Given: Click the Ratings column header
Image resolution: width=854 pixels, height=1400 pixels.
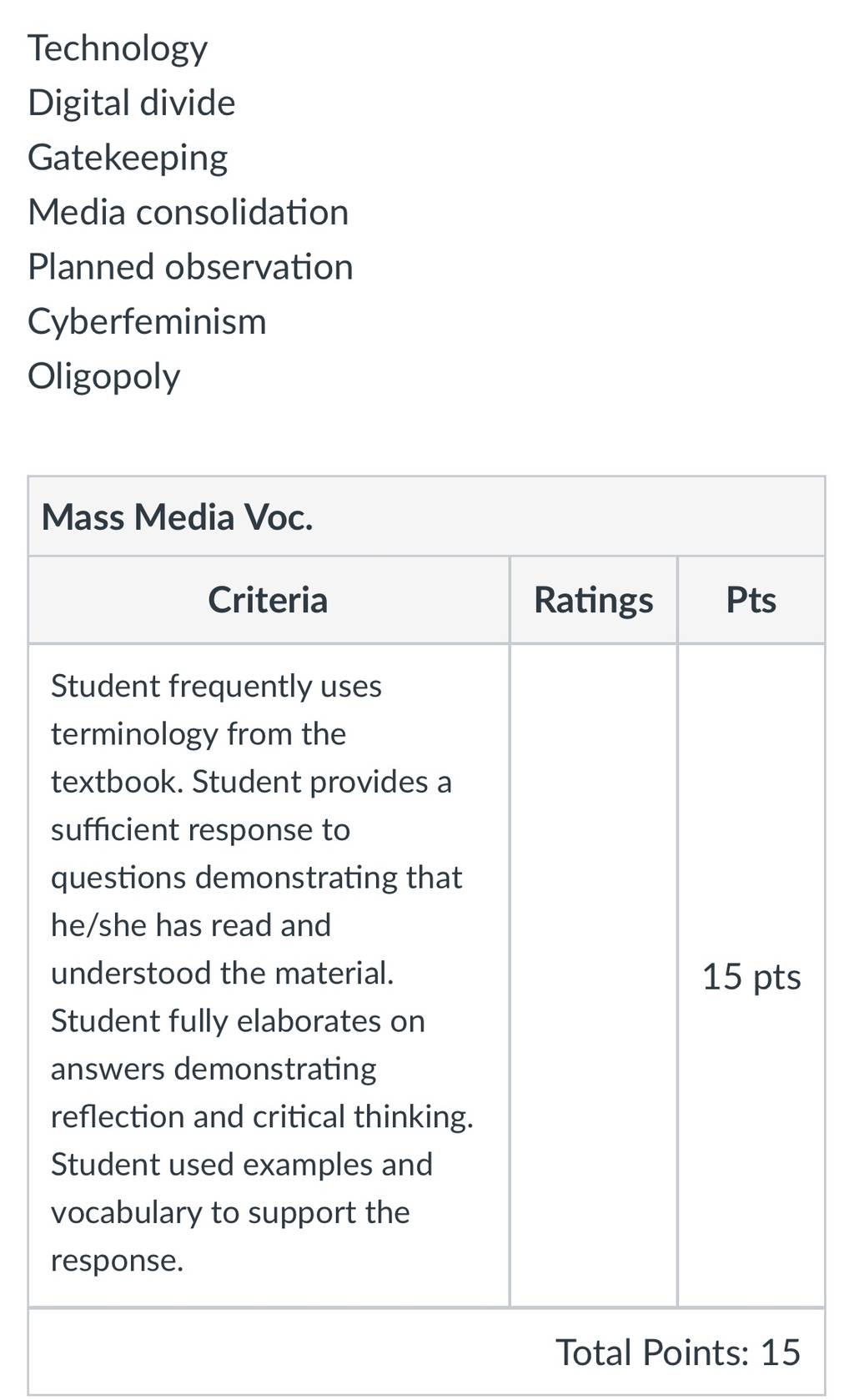Looking at the screenshot, I should (x=594, y=600).
